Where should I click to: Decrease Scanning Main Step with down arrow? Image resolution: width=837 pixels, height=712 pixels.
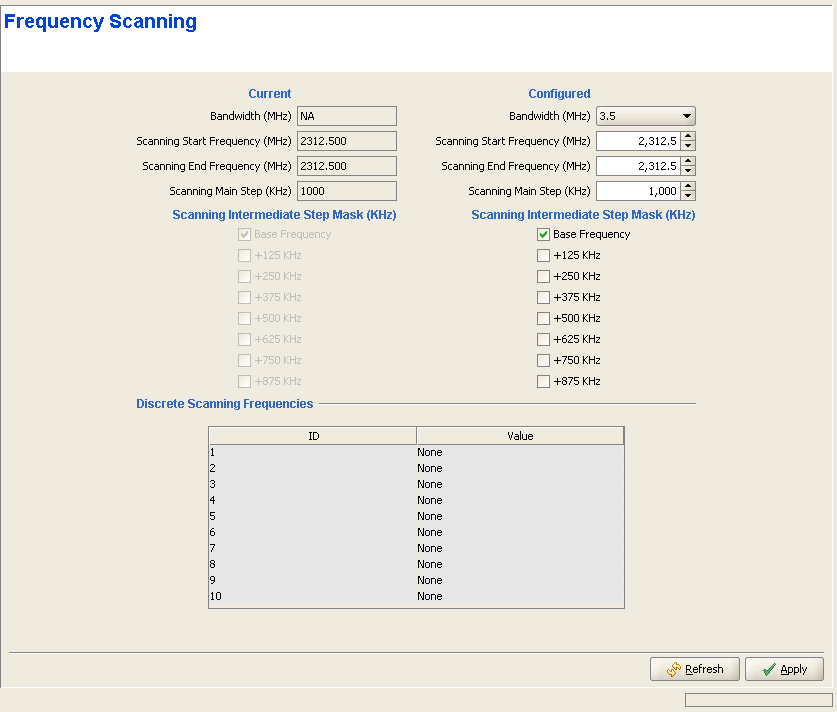(x=688, y=196)
